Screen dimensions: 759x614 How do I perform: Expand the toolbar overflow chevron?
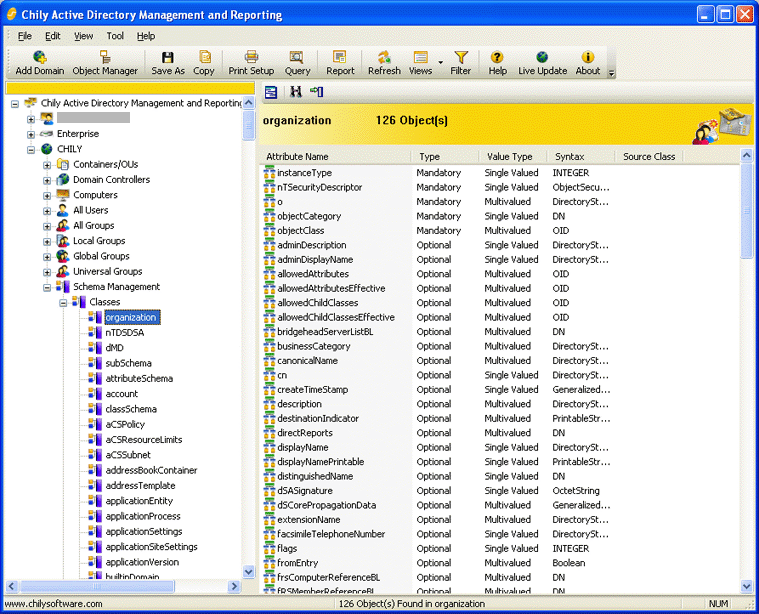coord(611,73)
